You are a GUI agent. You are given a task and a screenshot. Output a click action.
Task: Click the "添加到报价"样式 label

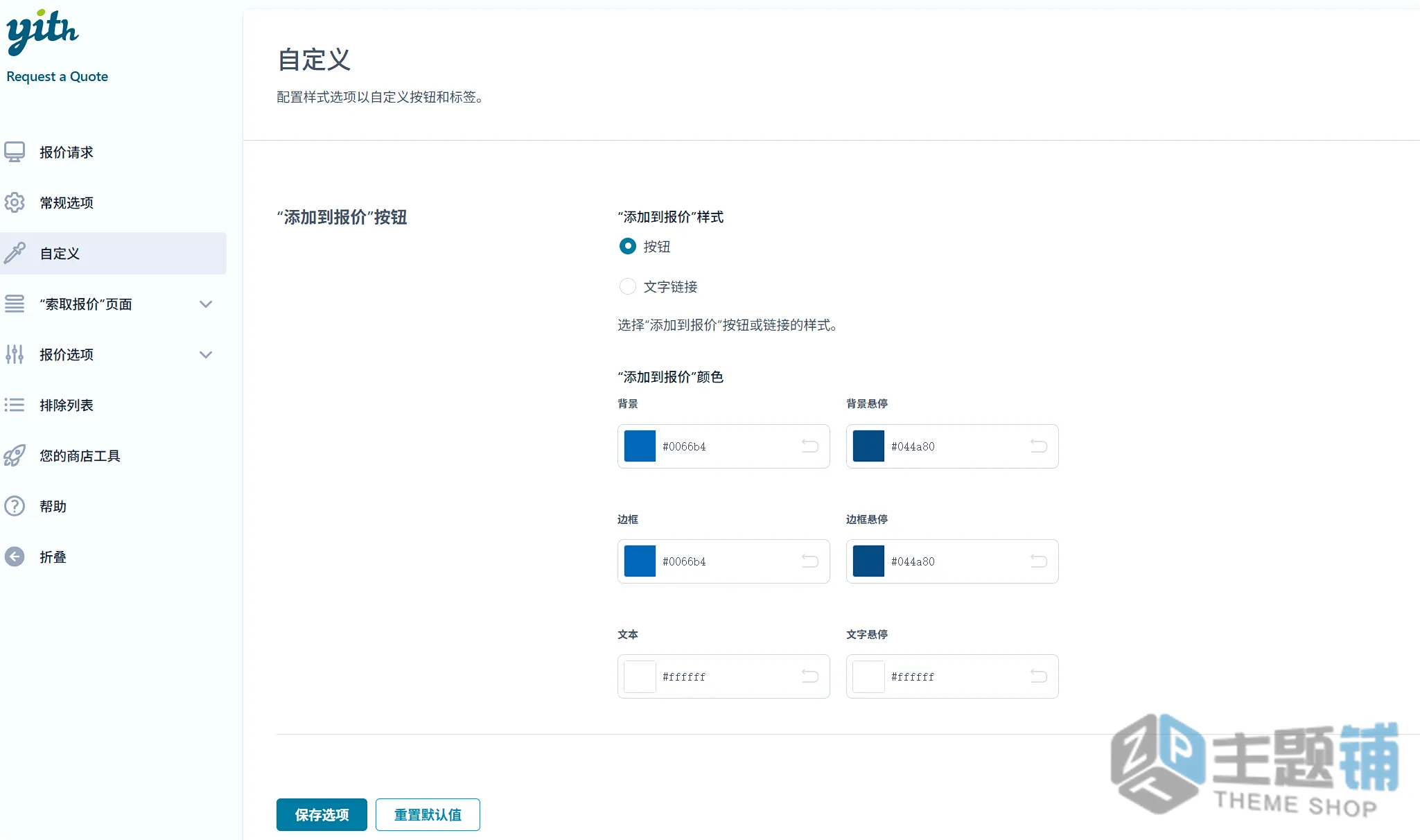click(670, 217)
